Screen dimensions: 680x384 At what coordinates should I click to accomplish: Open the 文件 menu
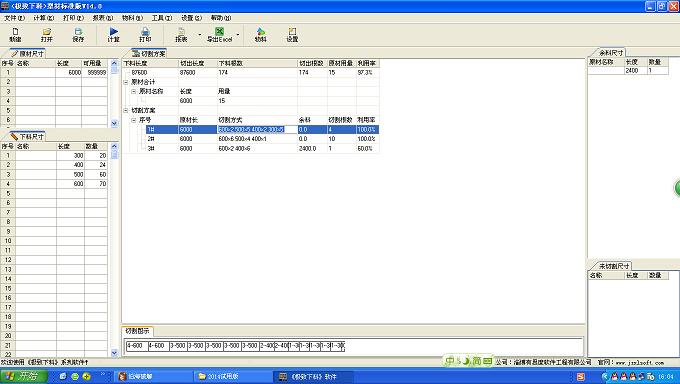point(14,18)
